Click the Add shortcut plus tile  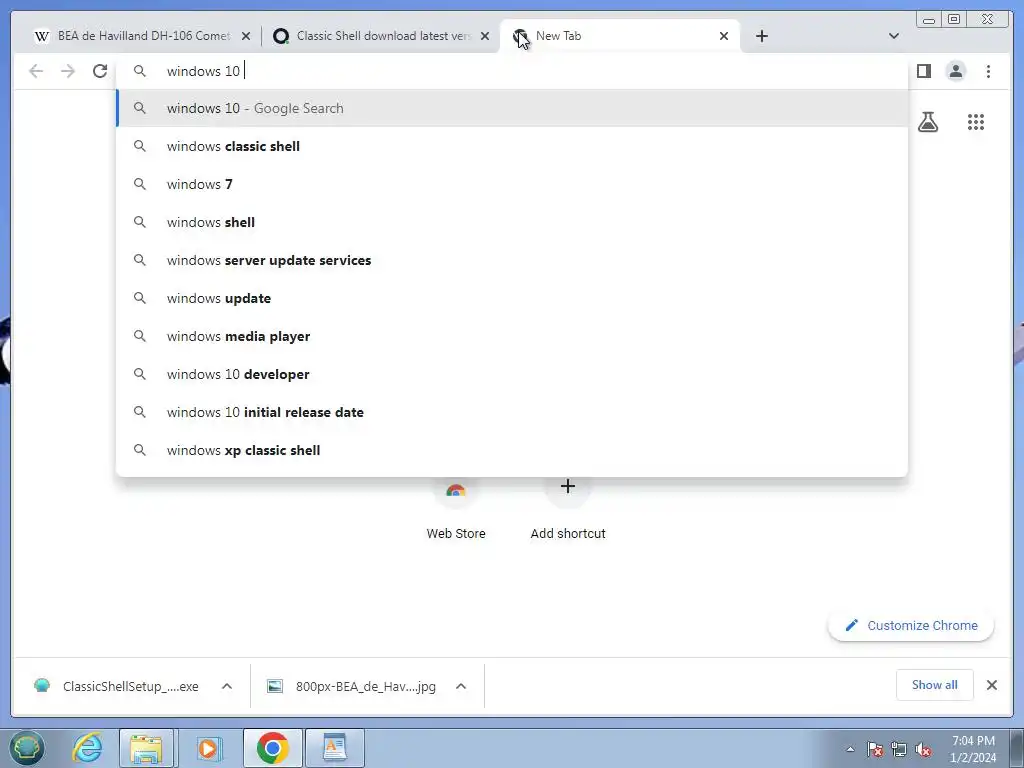pyautogui.click(x=568, y=509)
